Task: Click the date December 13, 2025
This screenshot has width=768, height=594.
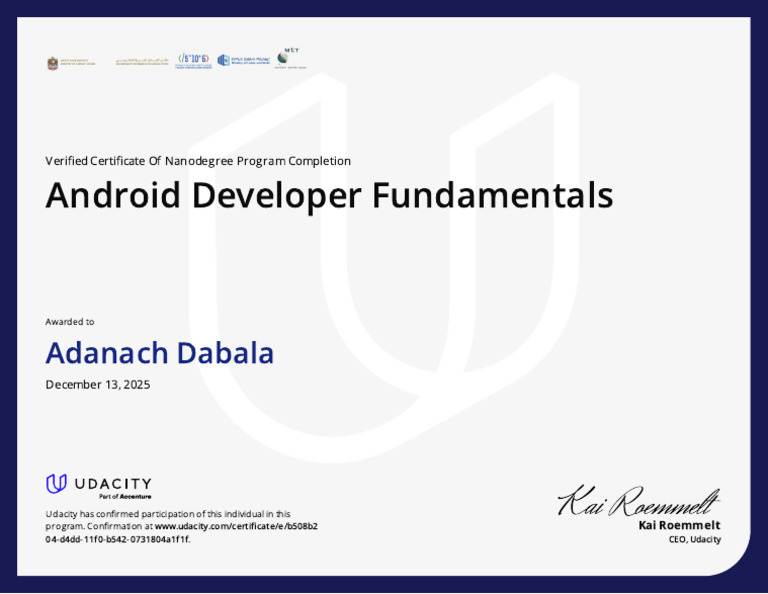Action: pyautogui.click(x=98, y=385)
